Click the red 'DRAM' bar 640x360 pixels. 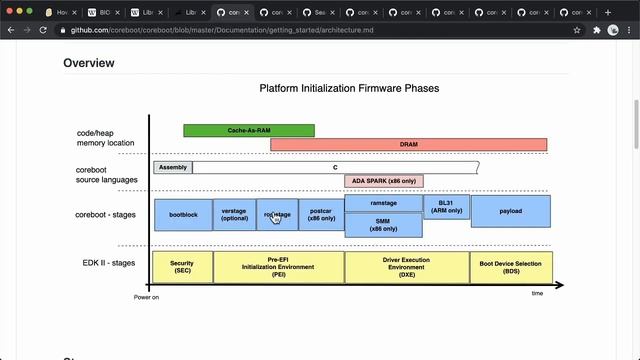pos(409,144)
